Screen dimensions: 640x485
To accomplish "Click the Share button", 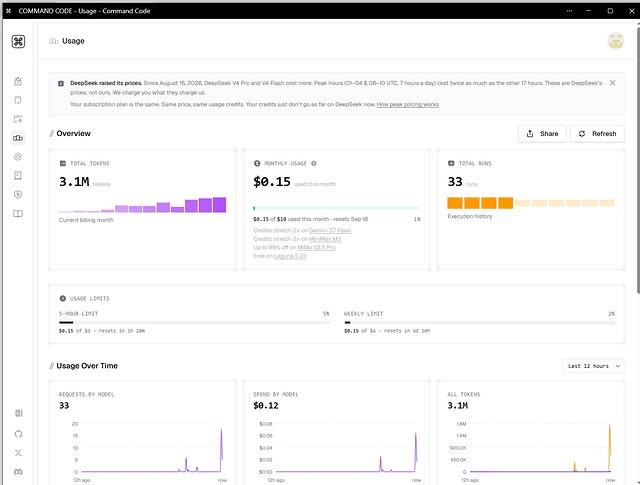I will (x=542, y=134).
